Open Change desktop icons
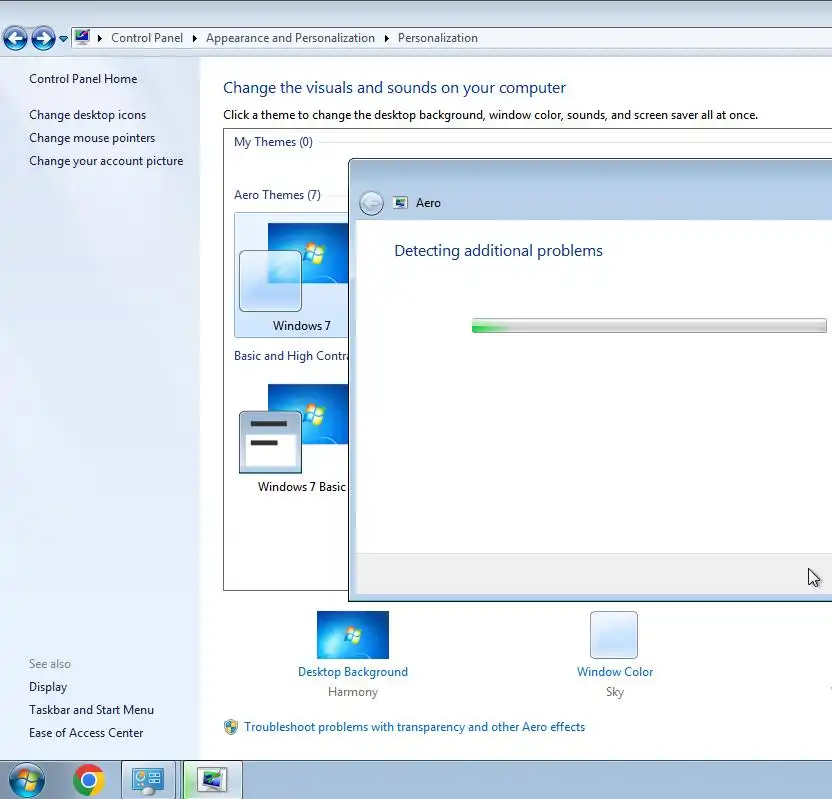Screen dimensions: 832x799 88,115
